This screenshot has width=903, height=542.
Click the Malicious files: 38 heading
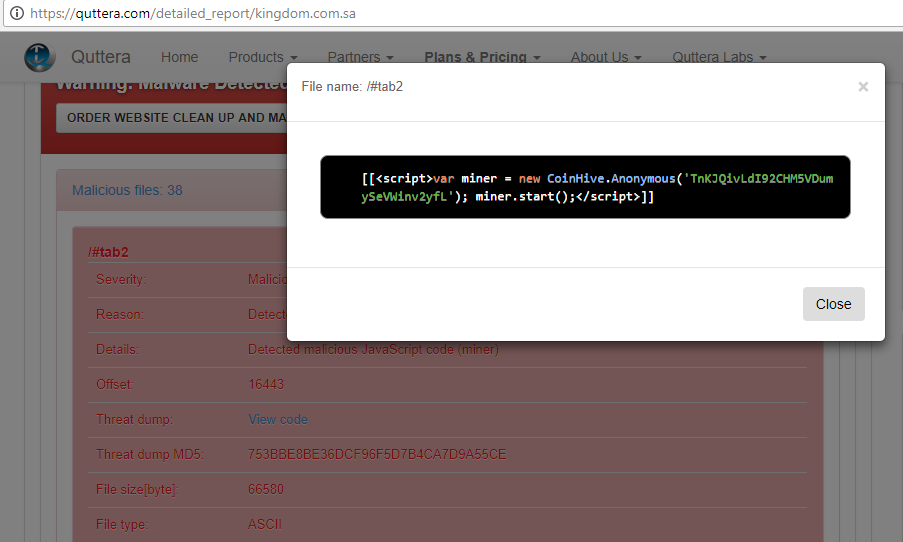click(x=127, y=190)
